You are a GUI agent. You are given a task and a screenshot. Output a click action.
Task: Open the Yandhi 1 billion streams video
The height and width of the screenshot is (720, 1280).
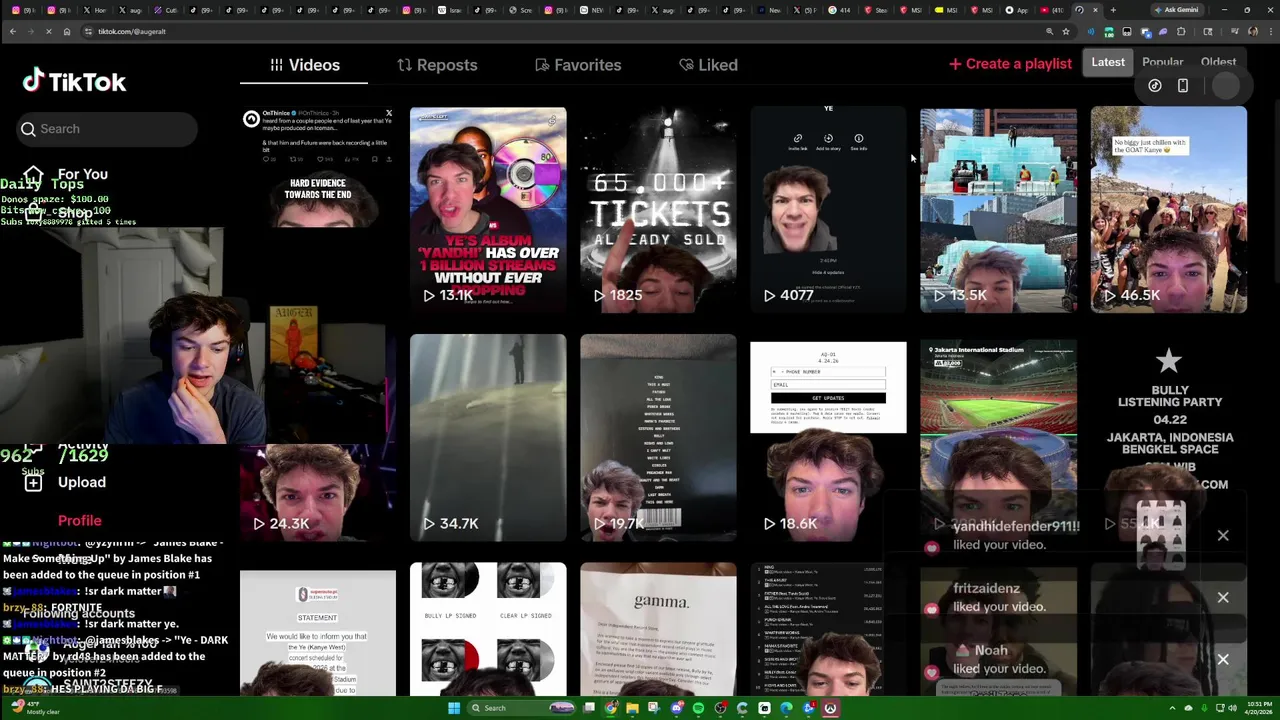click(488, 210)
